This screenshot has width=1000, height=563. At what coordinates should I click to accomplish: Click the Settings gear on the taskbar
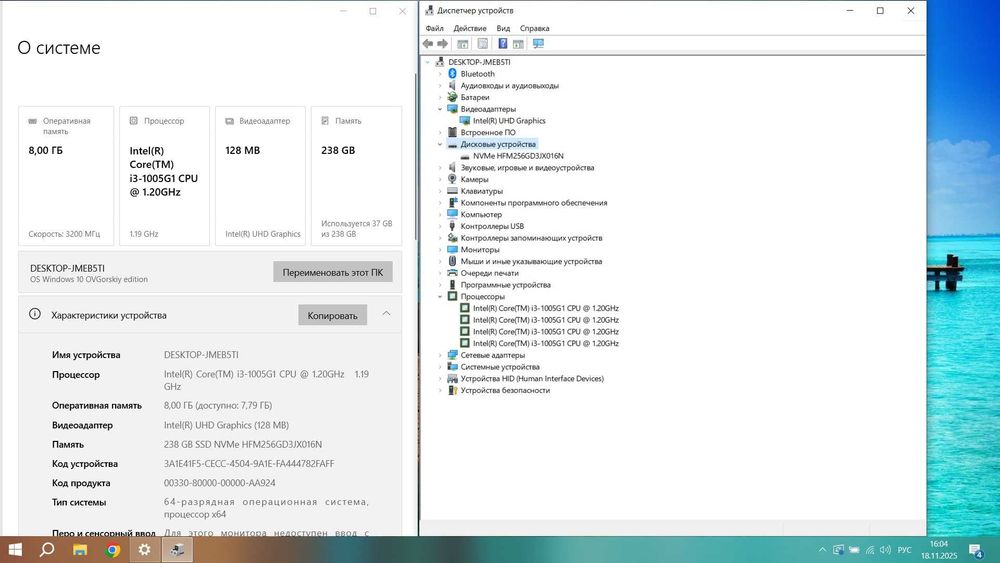pos(145,550)
